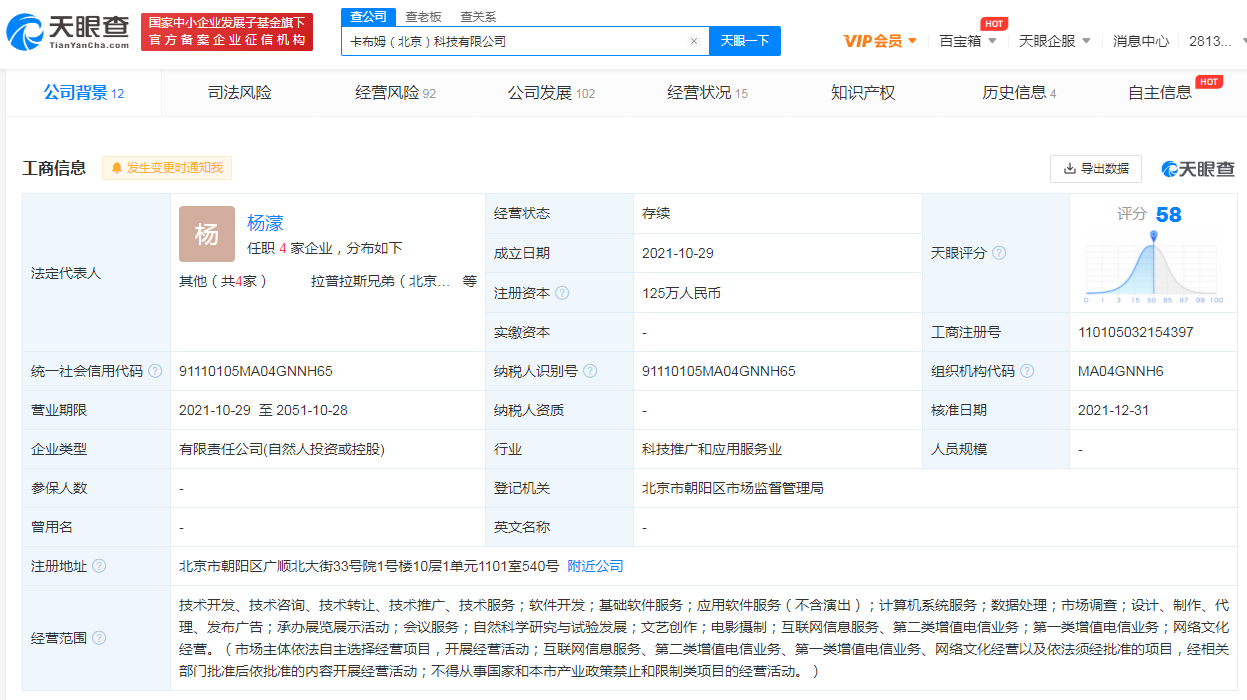Select the organization code MA04GNNH6

1121,371
